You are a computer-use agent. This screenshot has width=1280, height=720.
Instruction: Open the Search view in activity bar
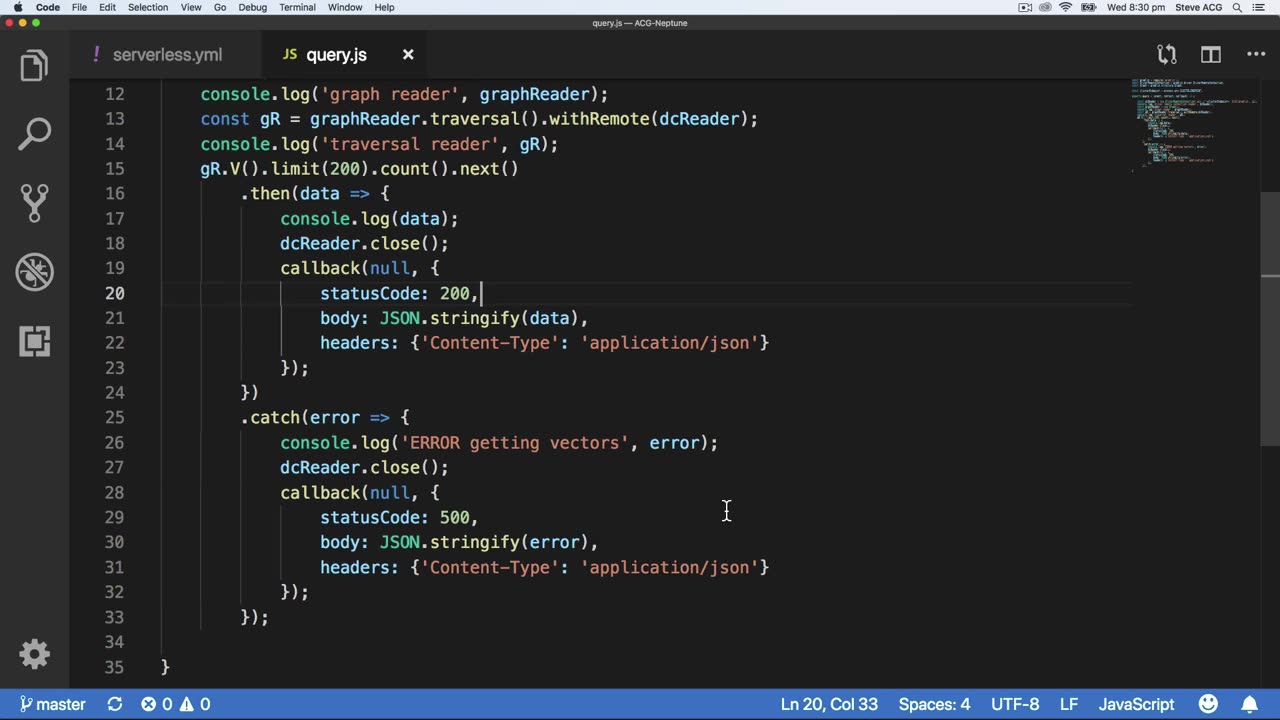pyautogui.click(x=34, y=134)
